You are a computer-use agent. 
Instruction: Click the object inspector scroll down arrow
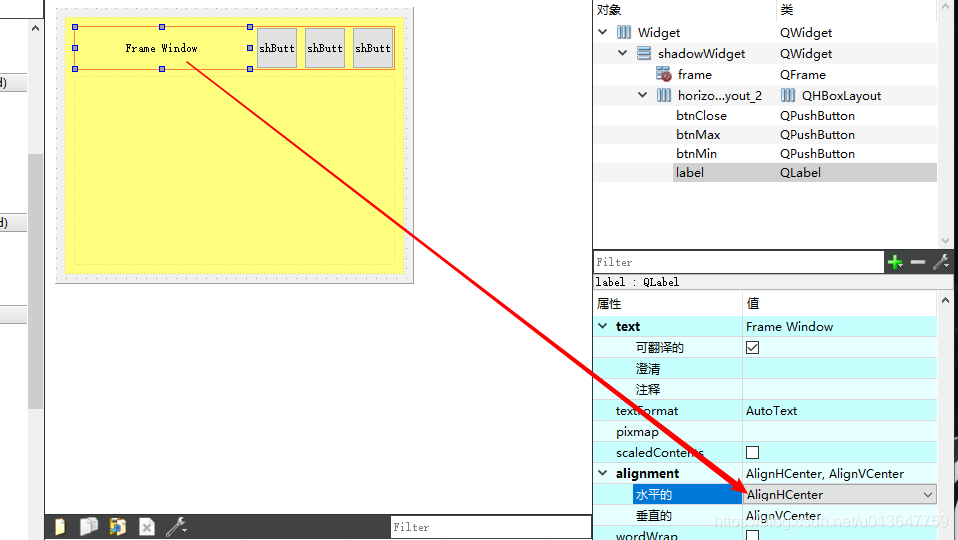[x=945, y=241]
